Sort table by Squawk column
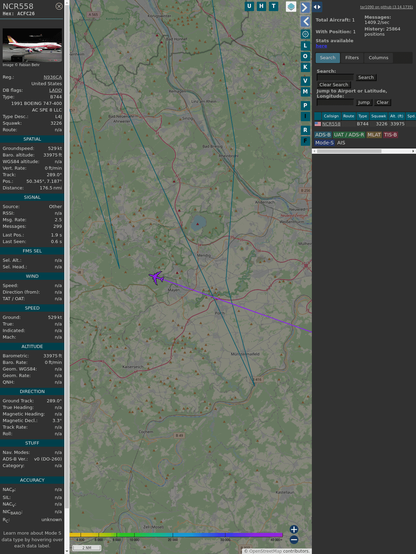Viewport: 416px width, 554px height. [379, 116]
